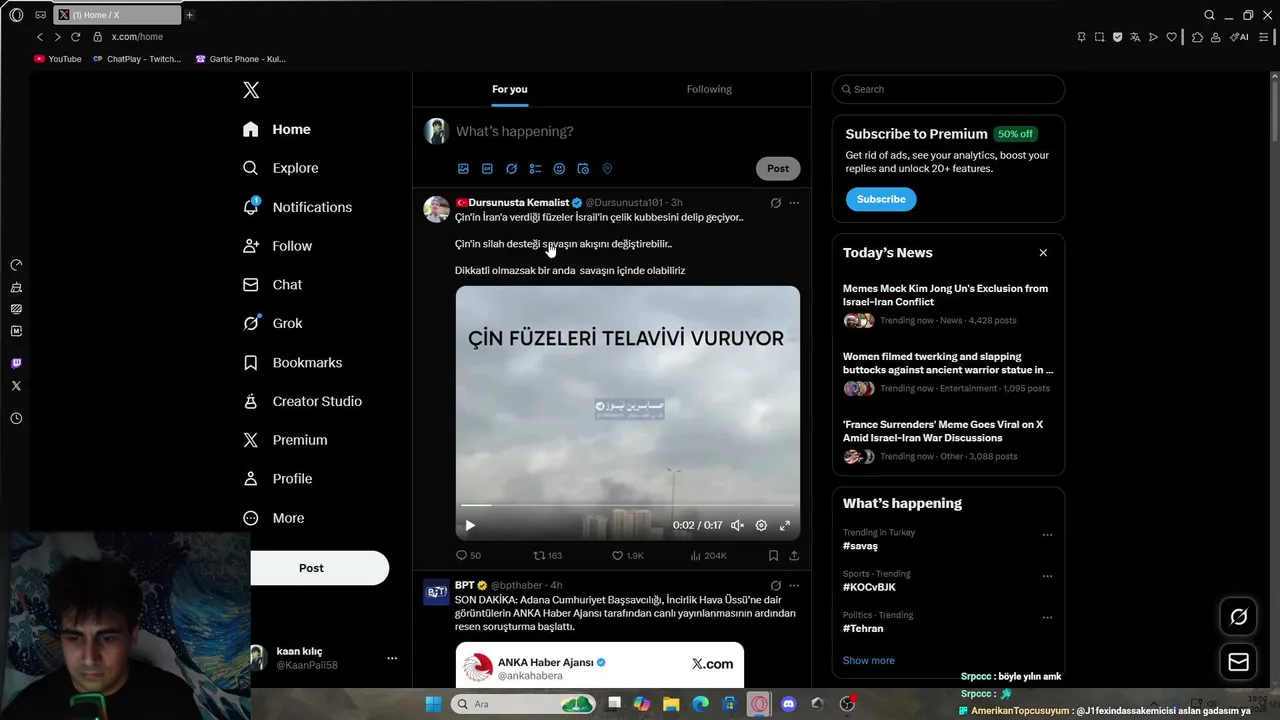Add a poll using the poll icon

point(535,169)
